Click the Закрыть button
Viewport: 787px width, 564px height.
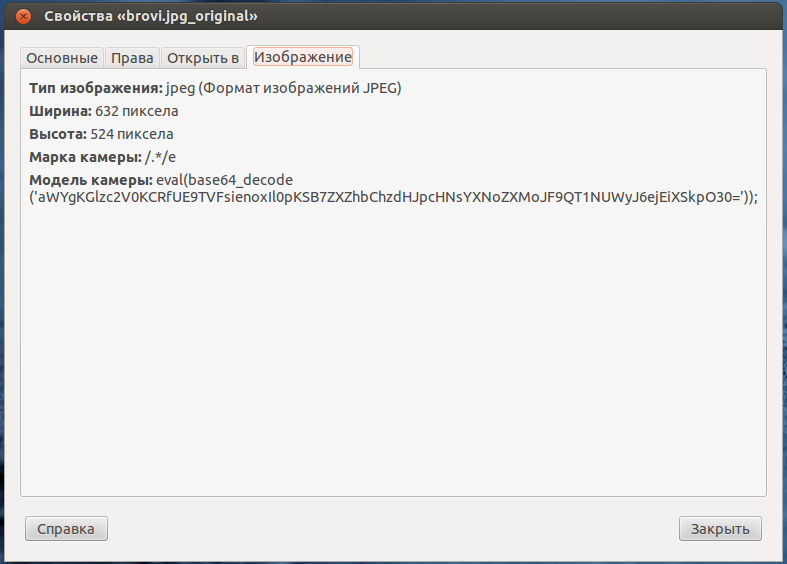tap(720, 528)
